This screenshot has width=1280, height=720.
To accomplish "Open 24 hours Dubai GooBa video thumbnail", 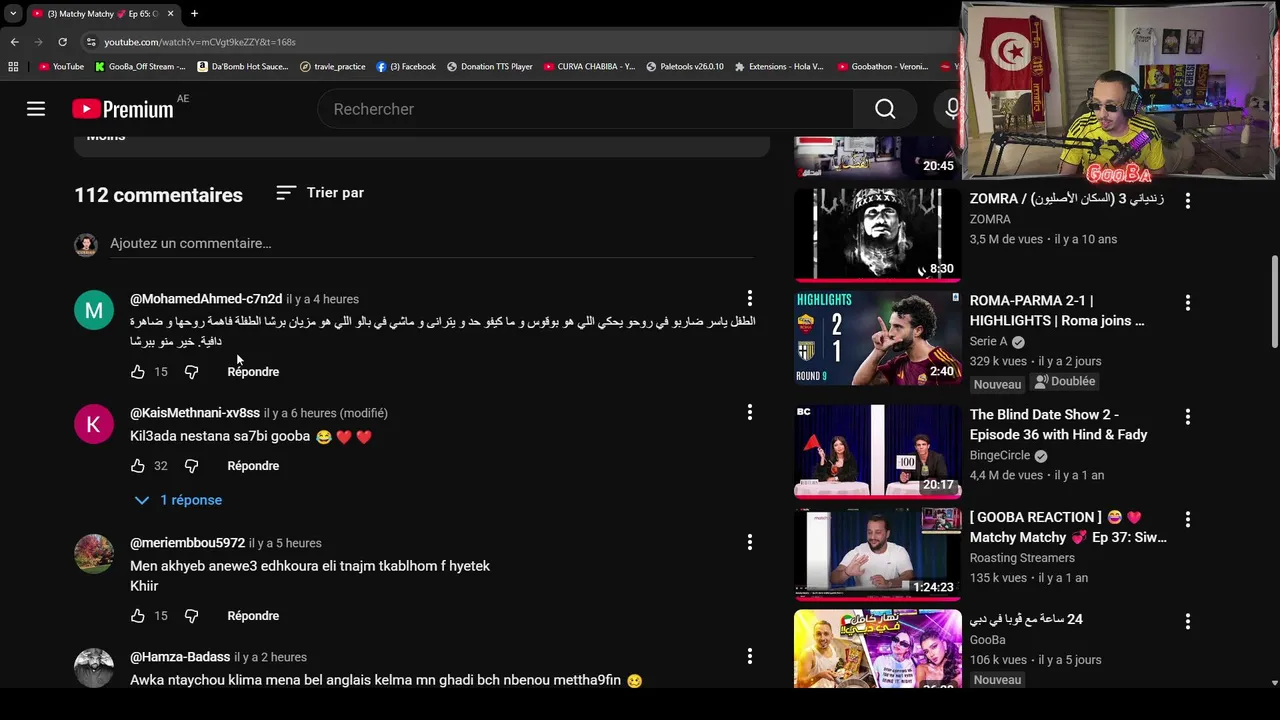I will point(877,648).
